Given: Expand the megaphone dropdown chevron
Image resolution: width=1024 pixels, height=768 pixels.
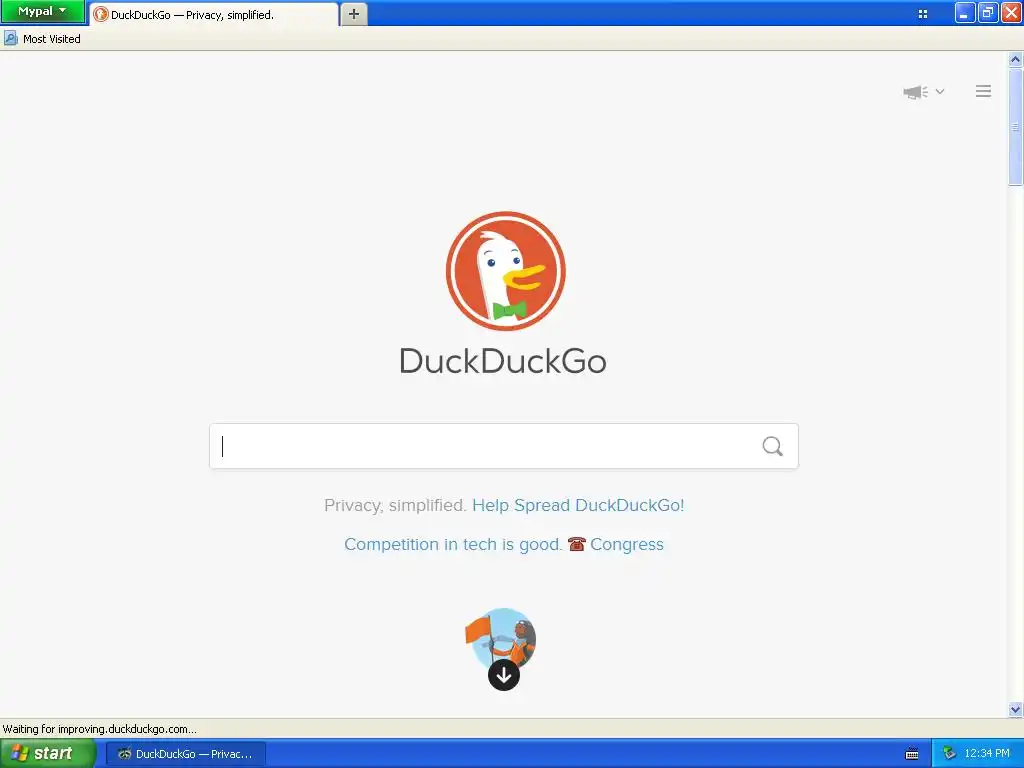Looking at the screenshot, I should [940, 91].
